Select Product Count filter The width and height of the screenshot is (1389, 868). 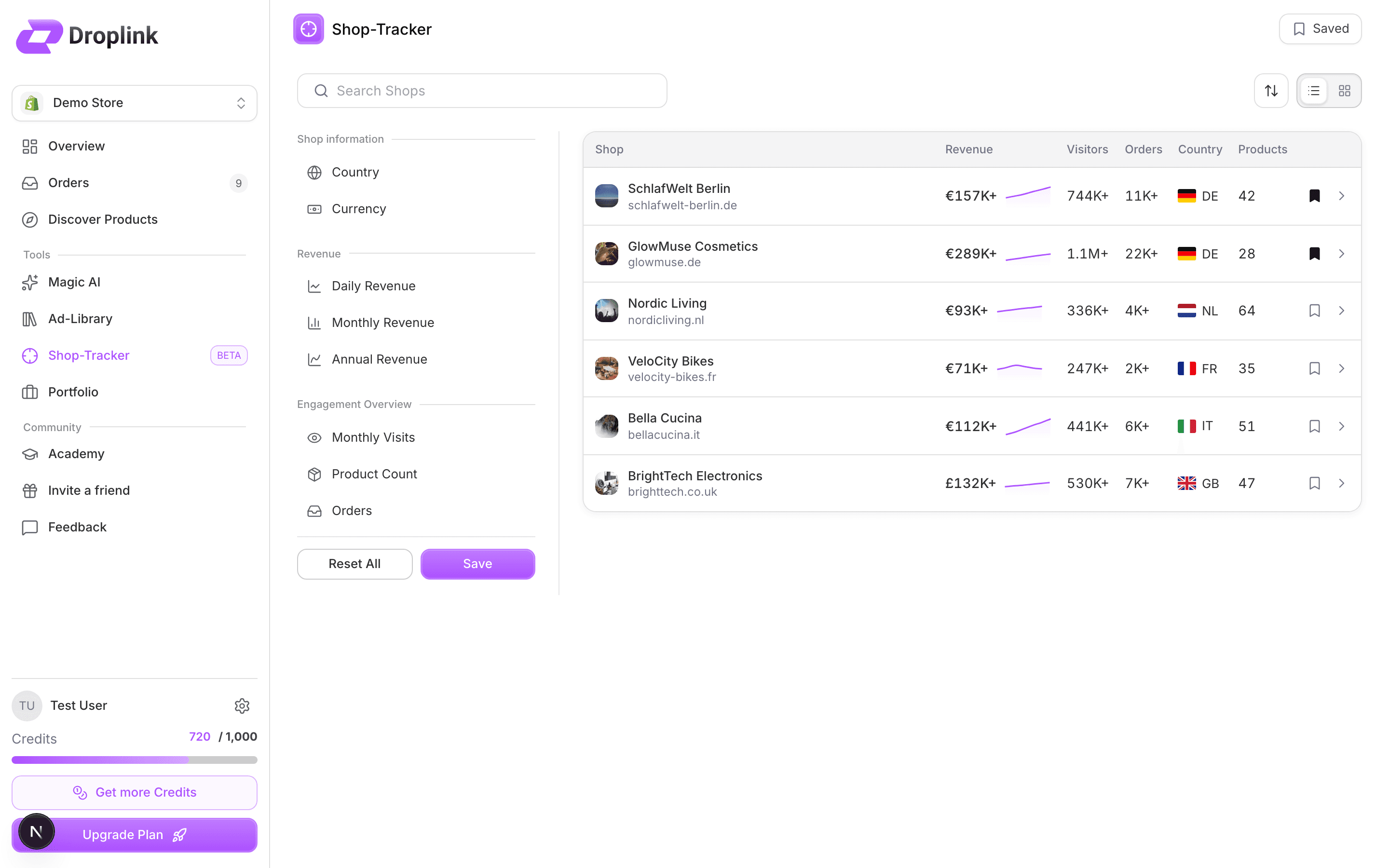click(x=416, y=474)
